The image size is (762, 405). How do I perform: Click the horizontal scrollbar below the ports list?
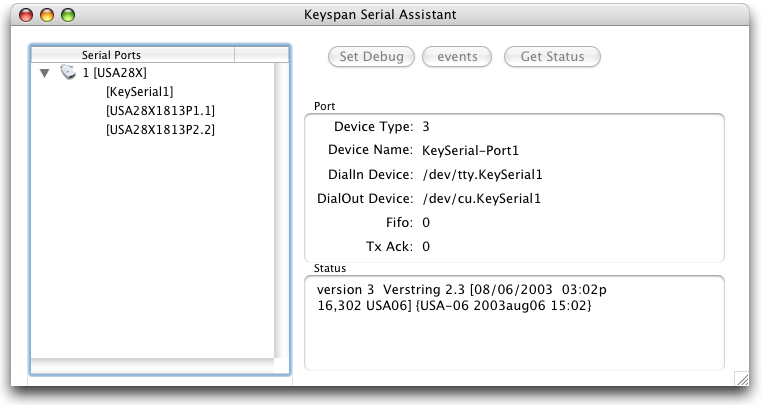[153, 366]
